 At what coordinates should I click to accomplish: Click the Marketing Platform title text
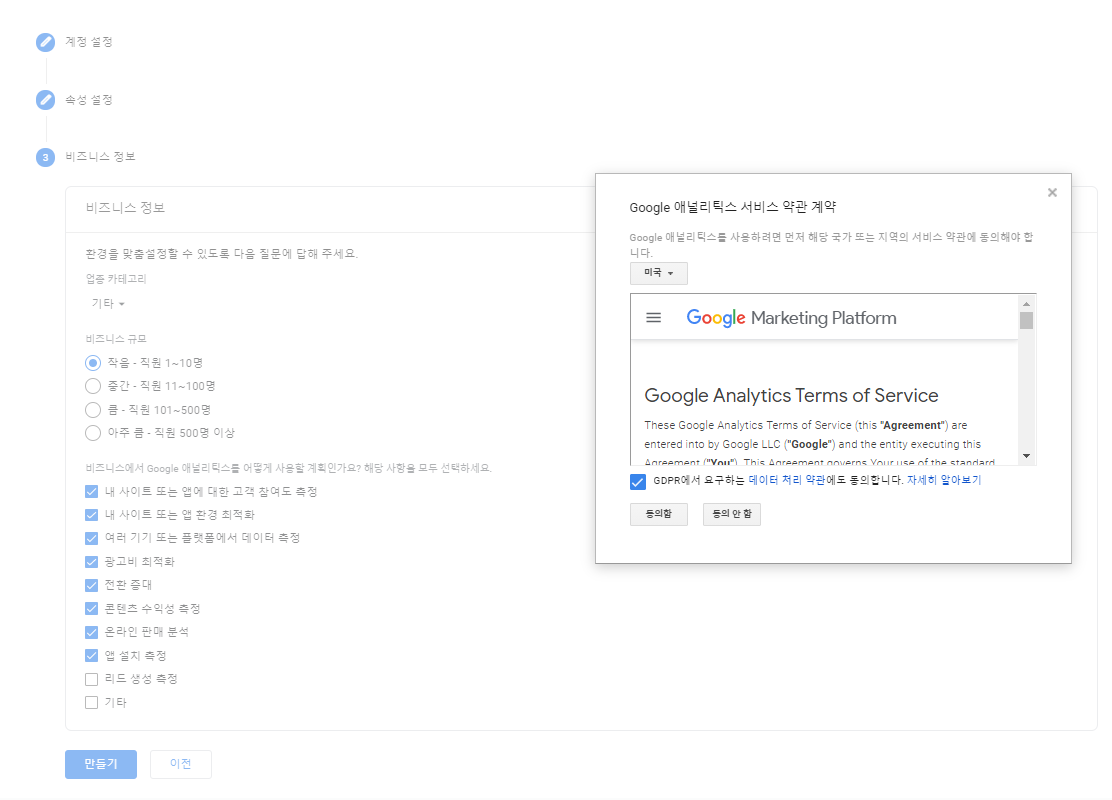(823, 318)
